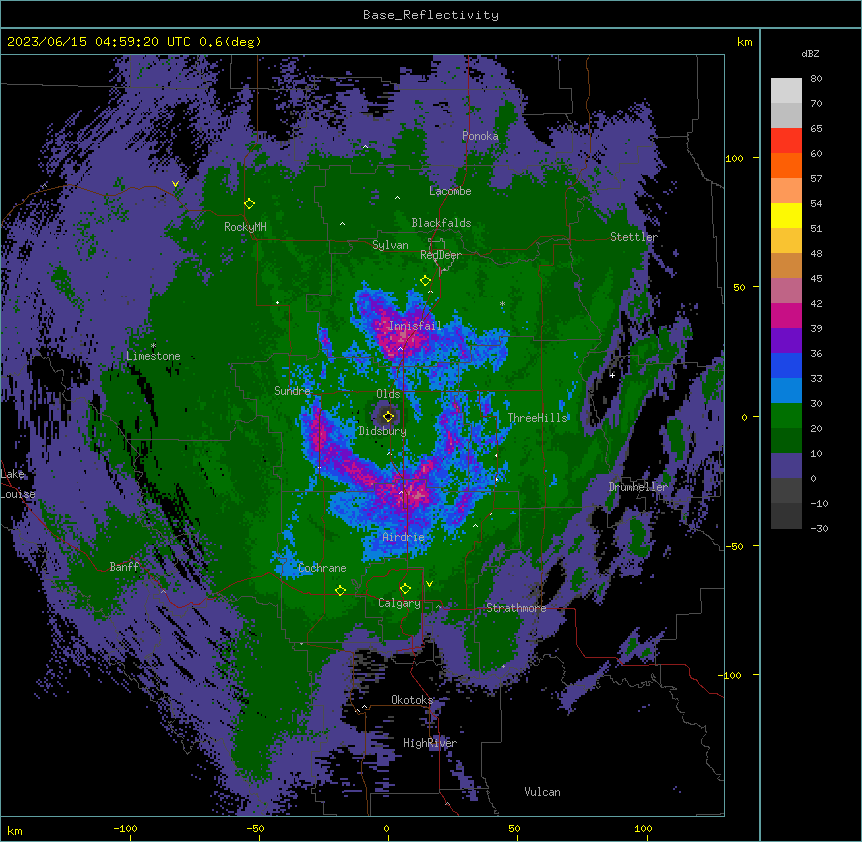Click the Drumheller city label
Viewport: 862px width, 842px height.
(x=638, y=487)
